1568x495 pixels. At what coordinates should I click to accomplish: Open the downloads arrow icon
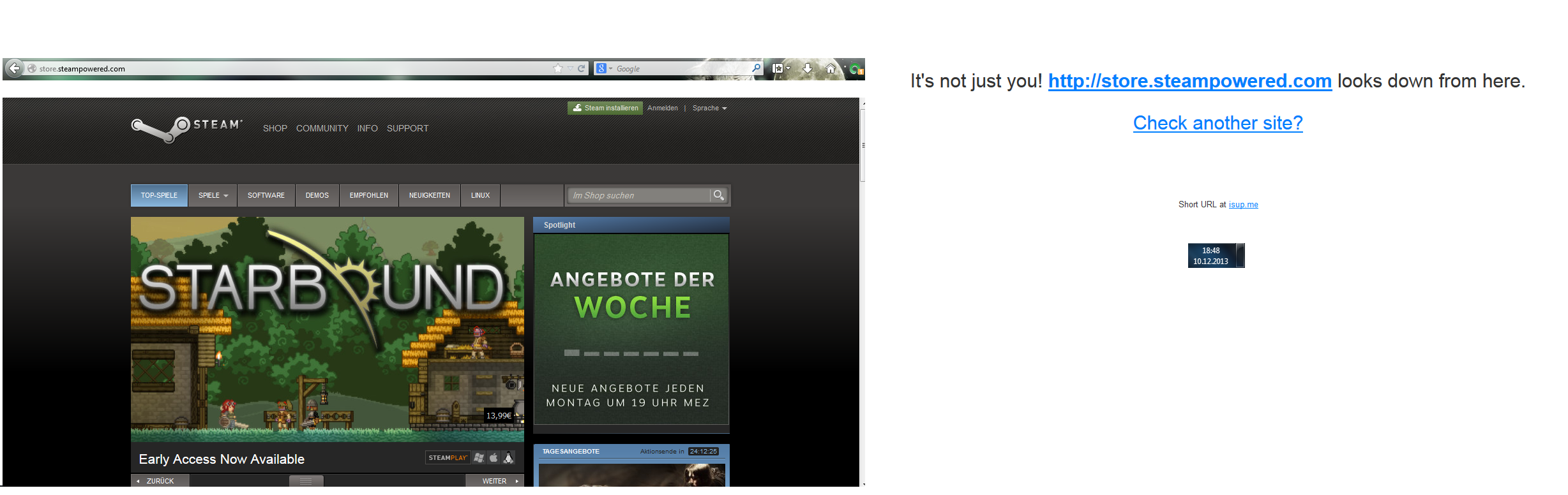(808, 68)
